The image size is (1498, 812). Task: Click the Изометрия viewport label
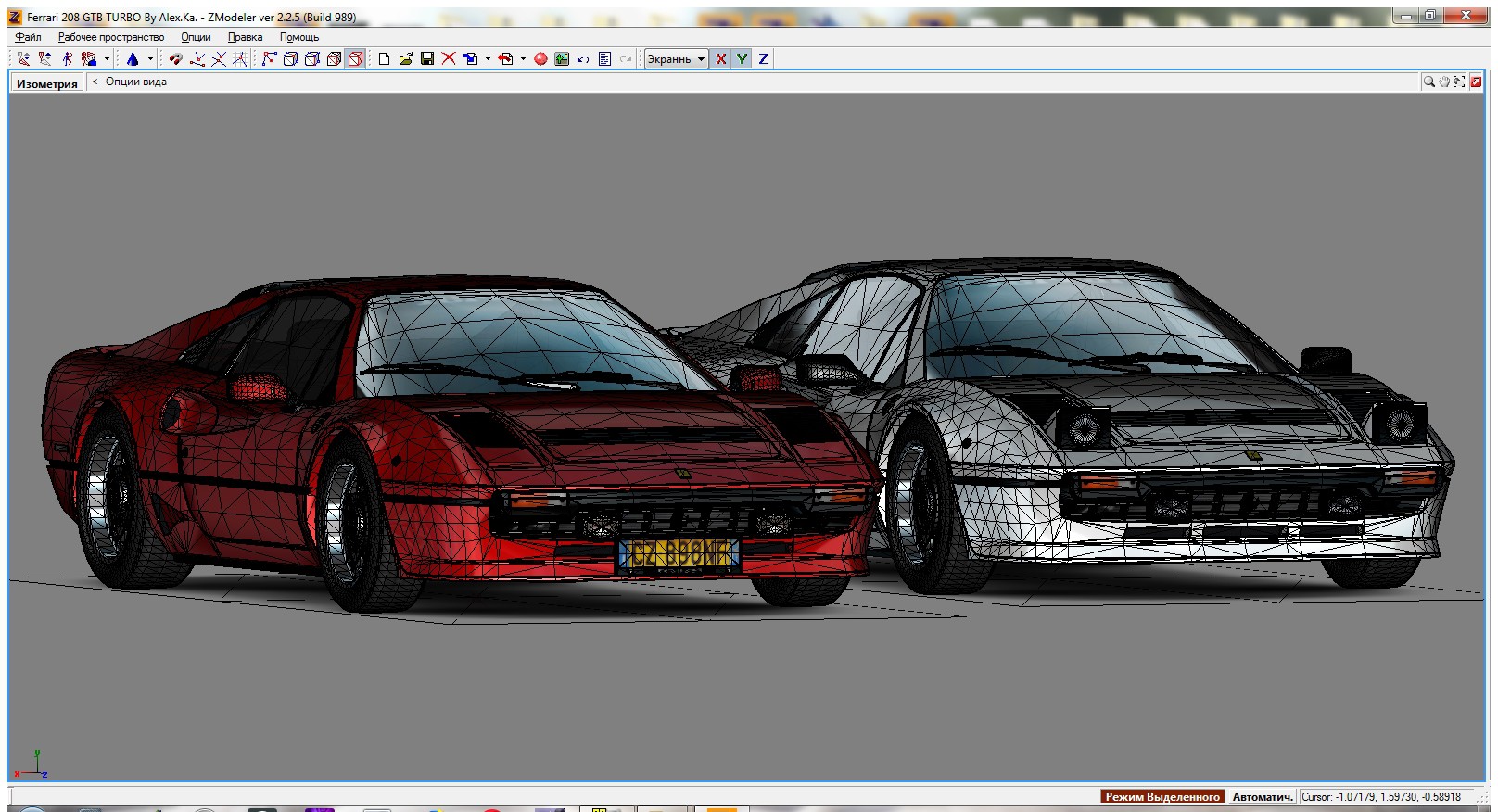[47, 83]
